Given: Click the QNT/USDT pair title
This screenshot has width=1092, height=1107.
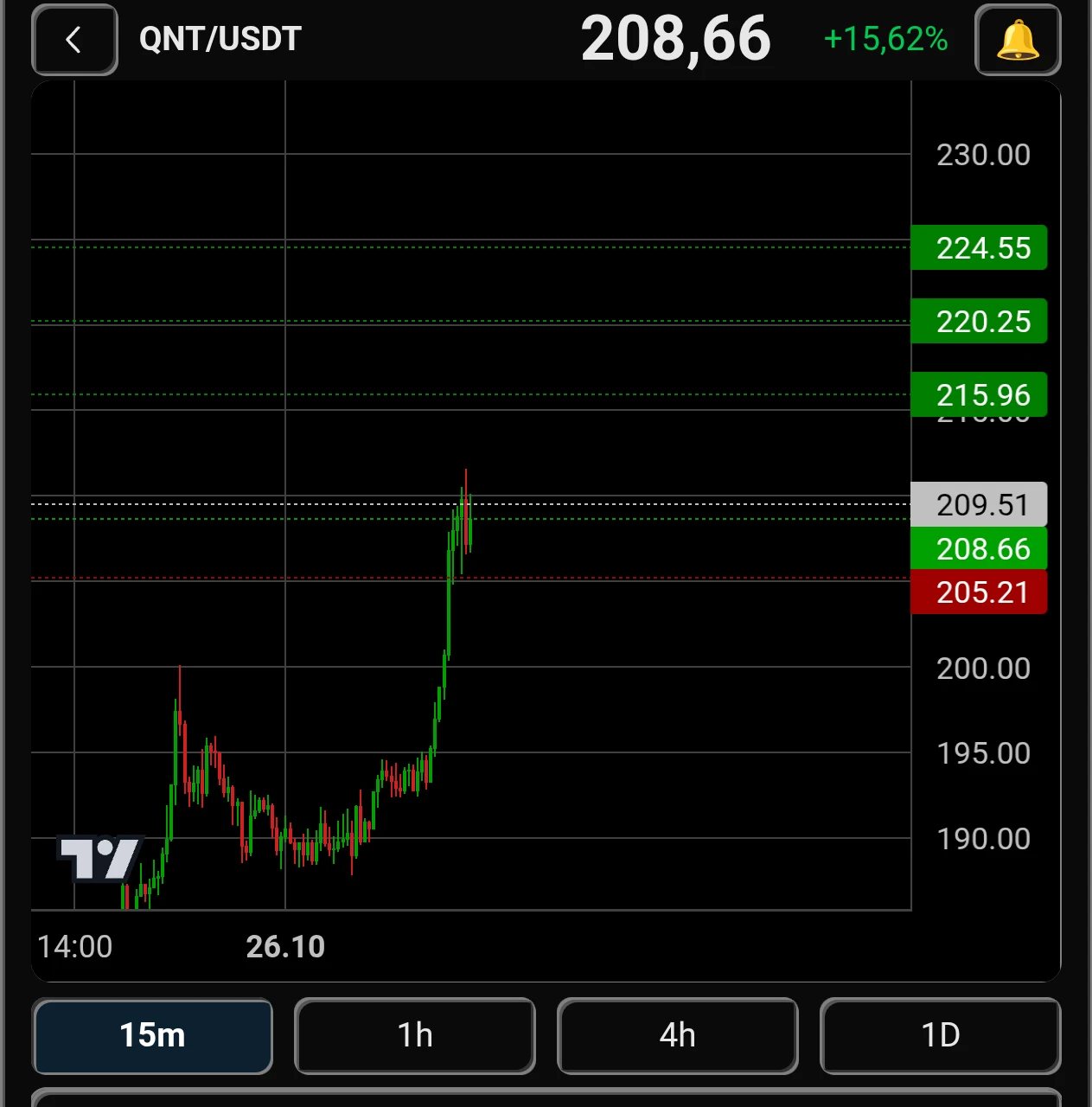Looking at the screenshot, I should 220,39.
